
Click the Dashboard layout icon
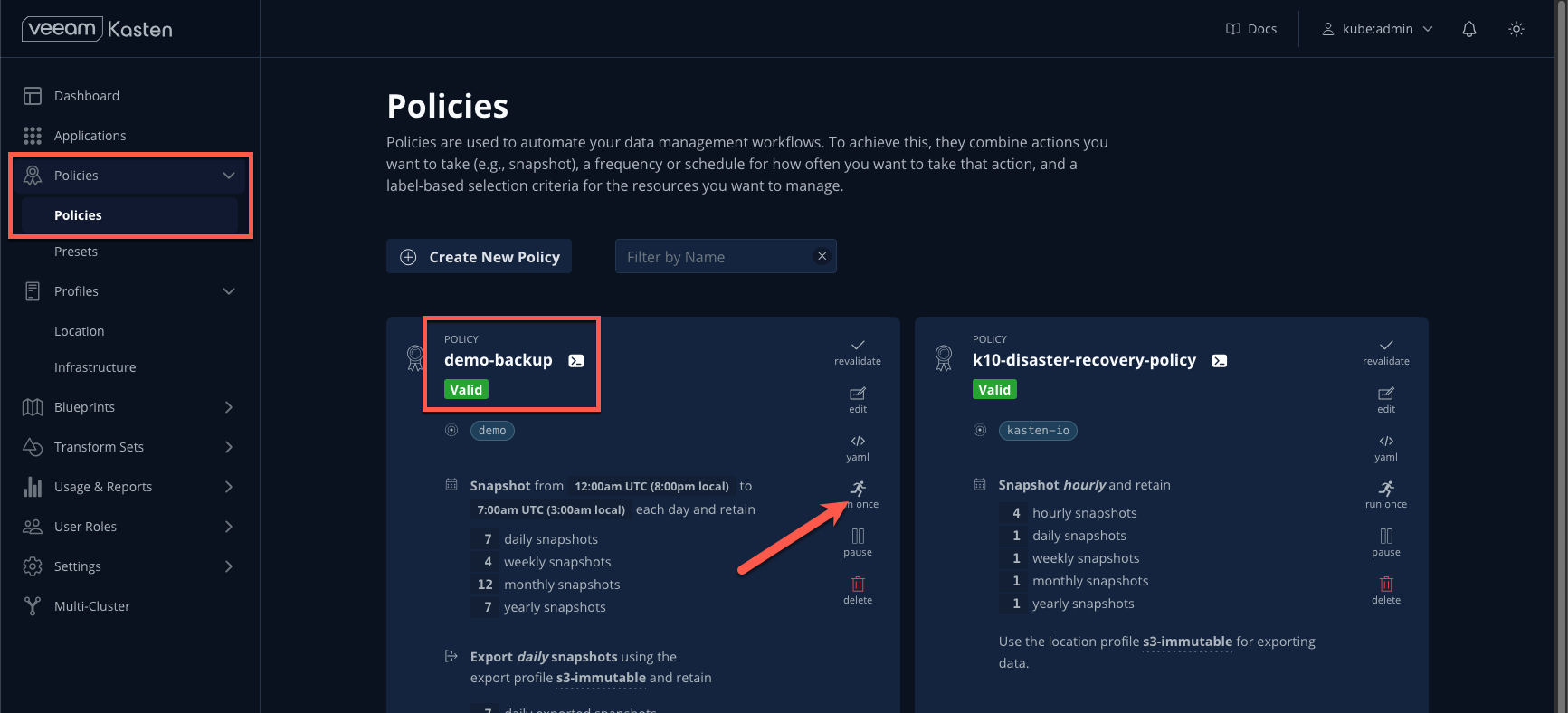(33, 96)
